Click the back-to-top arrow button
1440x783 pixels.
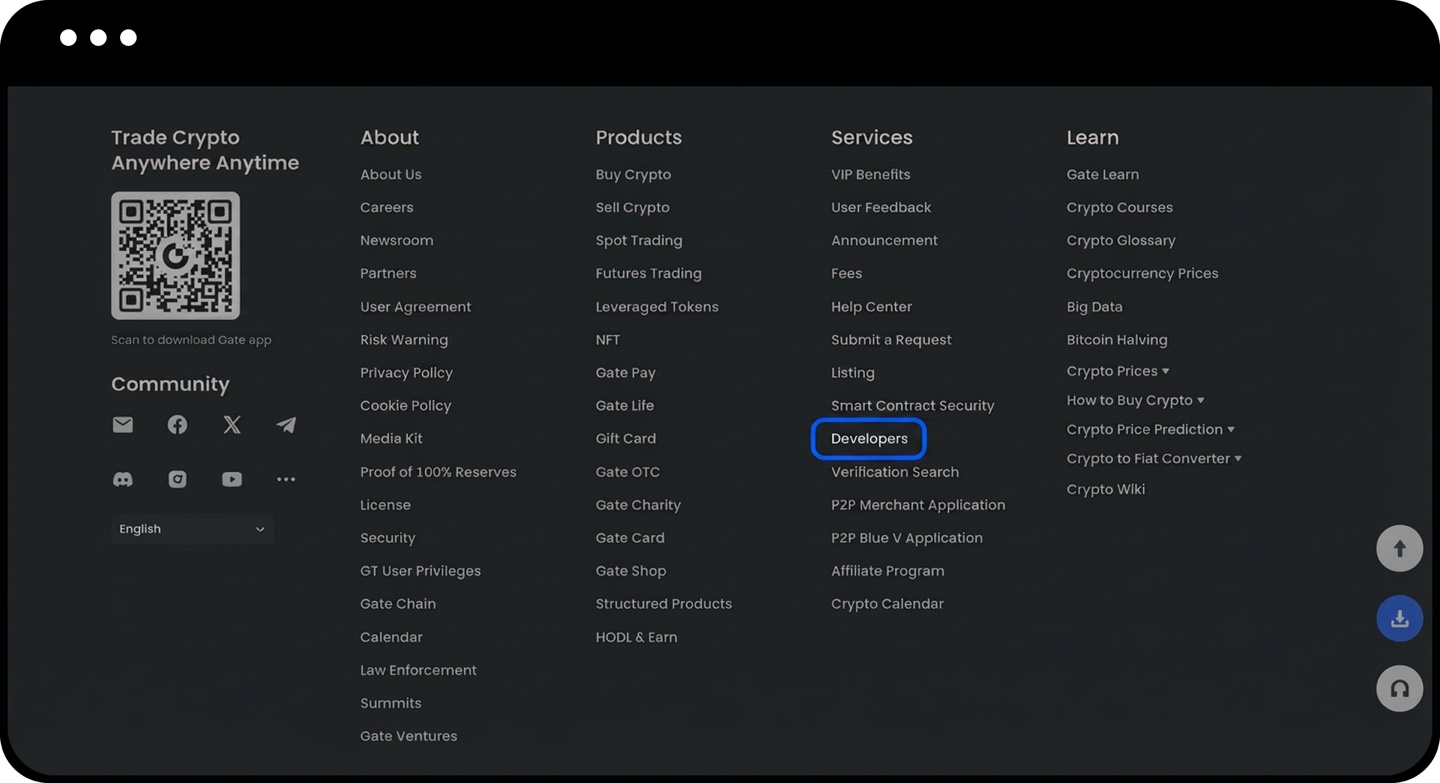point(1399,548)
